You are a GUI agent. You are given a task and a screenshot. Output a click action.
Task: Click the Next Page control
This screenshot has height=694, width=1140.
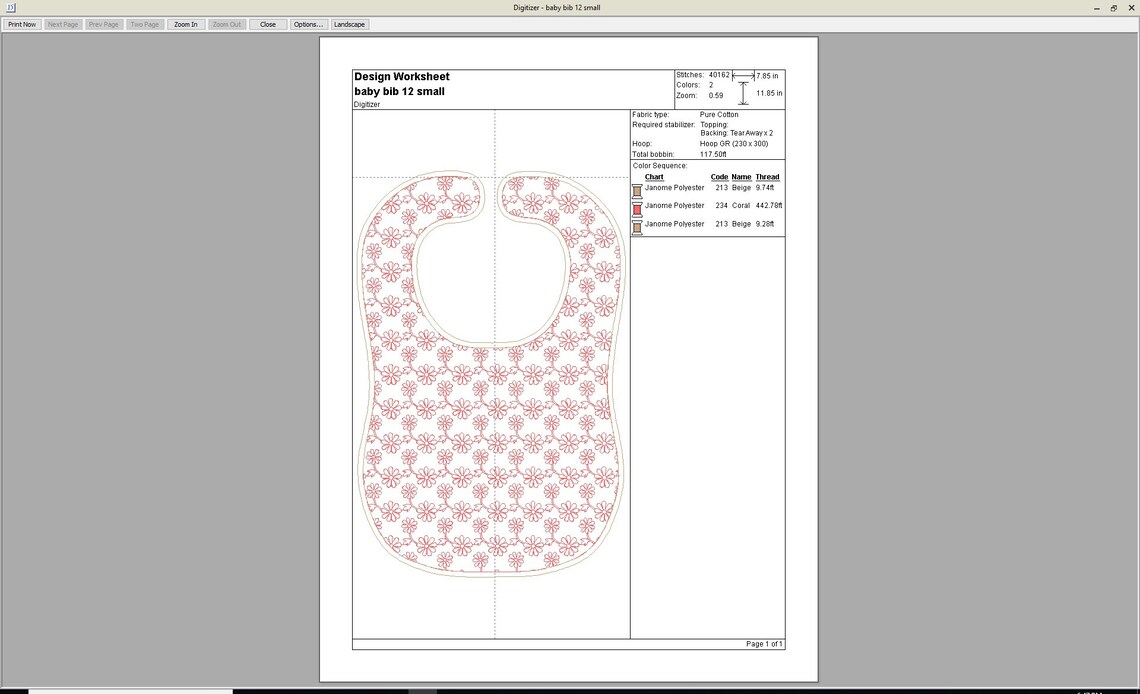coord(62,24)
